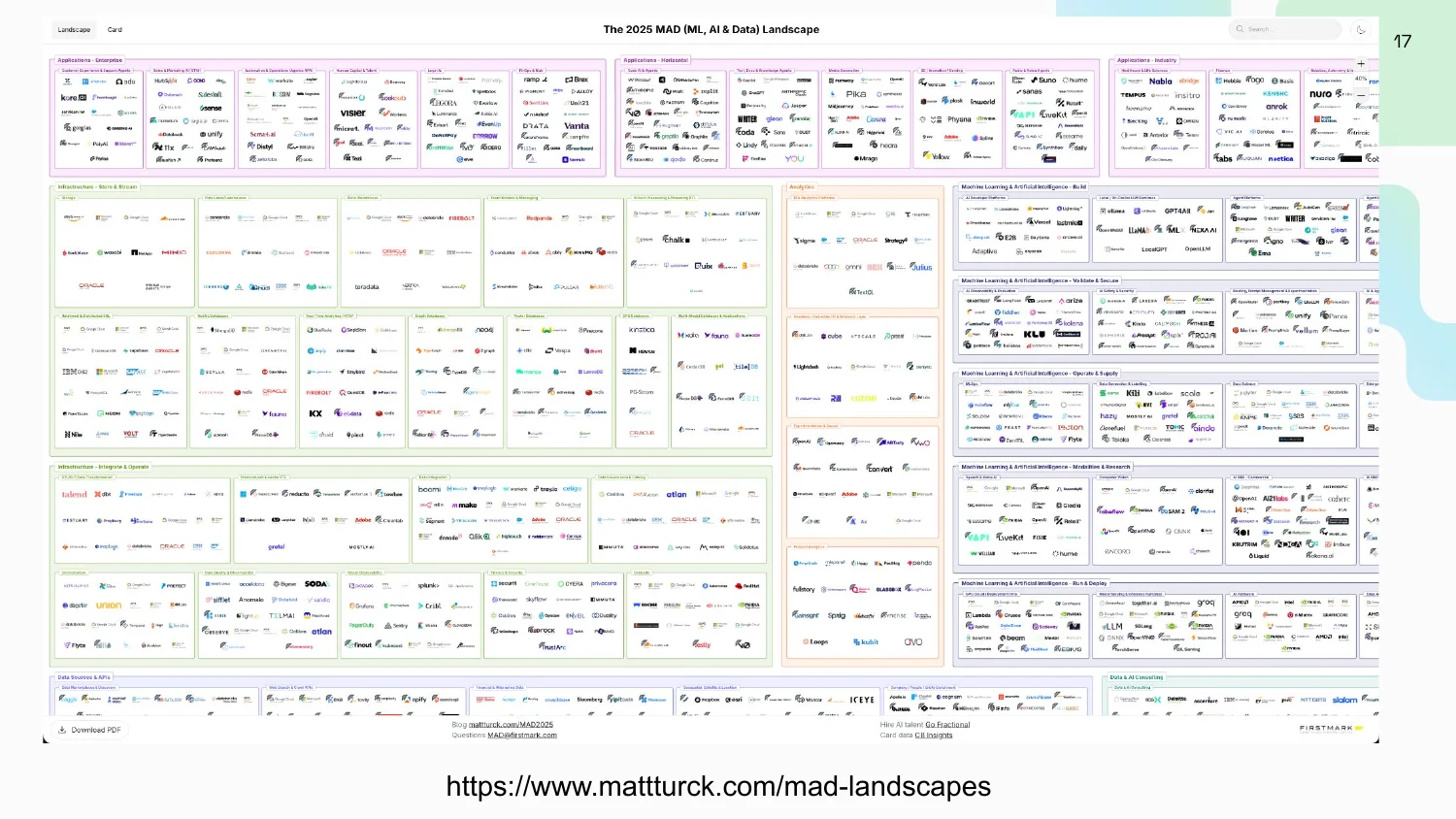Select the tecton logo
This screenshot has height=819, width=1456.
(1071, 427)
